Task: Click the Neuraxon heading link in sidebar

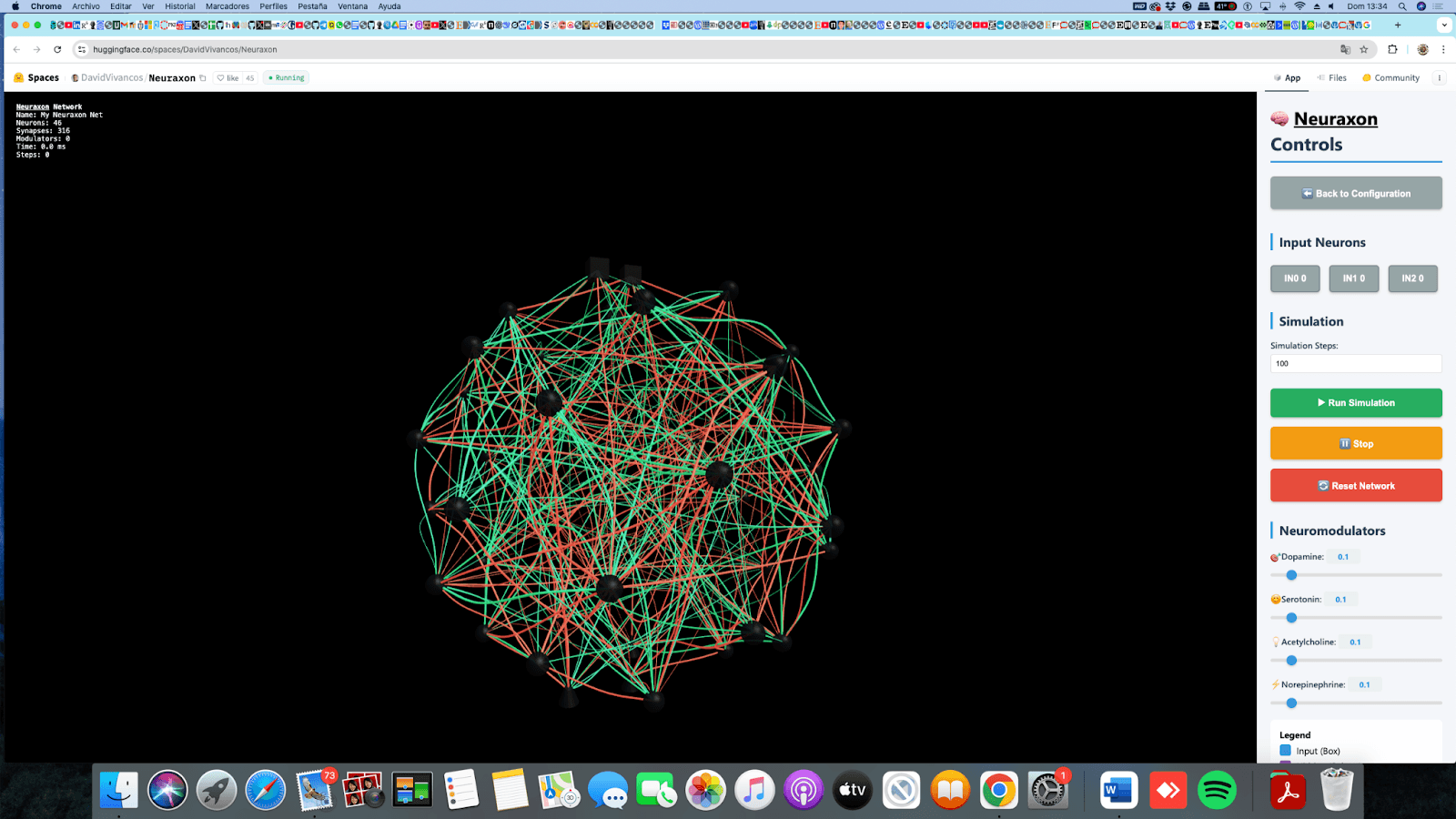Action: point(1335,118)
